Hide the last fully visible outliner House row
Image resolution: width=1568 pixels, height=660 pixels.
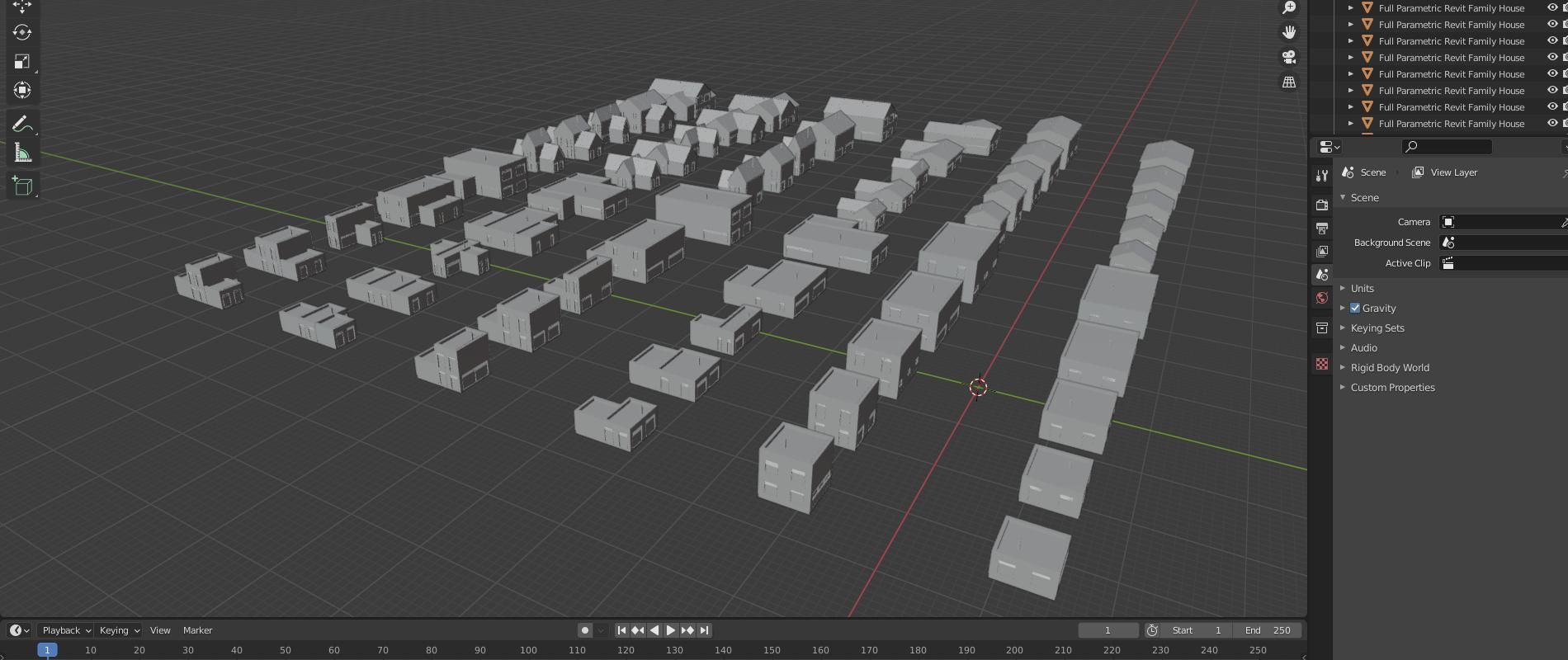tap(1551, 123)
